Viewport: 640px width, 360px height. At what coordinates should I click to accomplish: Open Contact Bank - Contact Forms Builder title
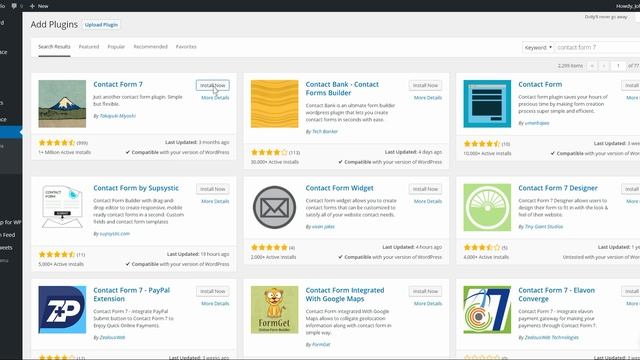pos(342,89)
